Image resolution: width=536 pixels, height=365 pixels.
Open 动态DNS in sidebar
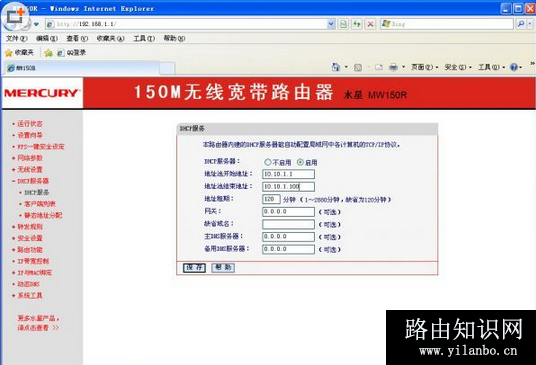(x=28, y=284)
